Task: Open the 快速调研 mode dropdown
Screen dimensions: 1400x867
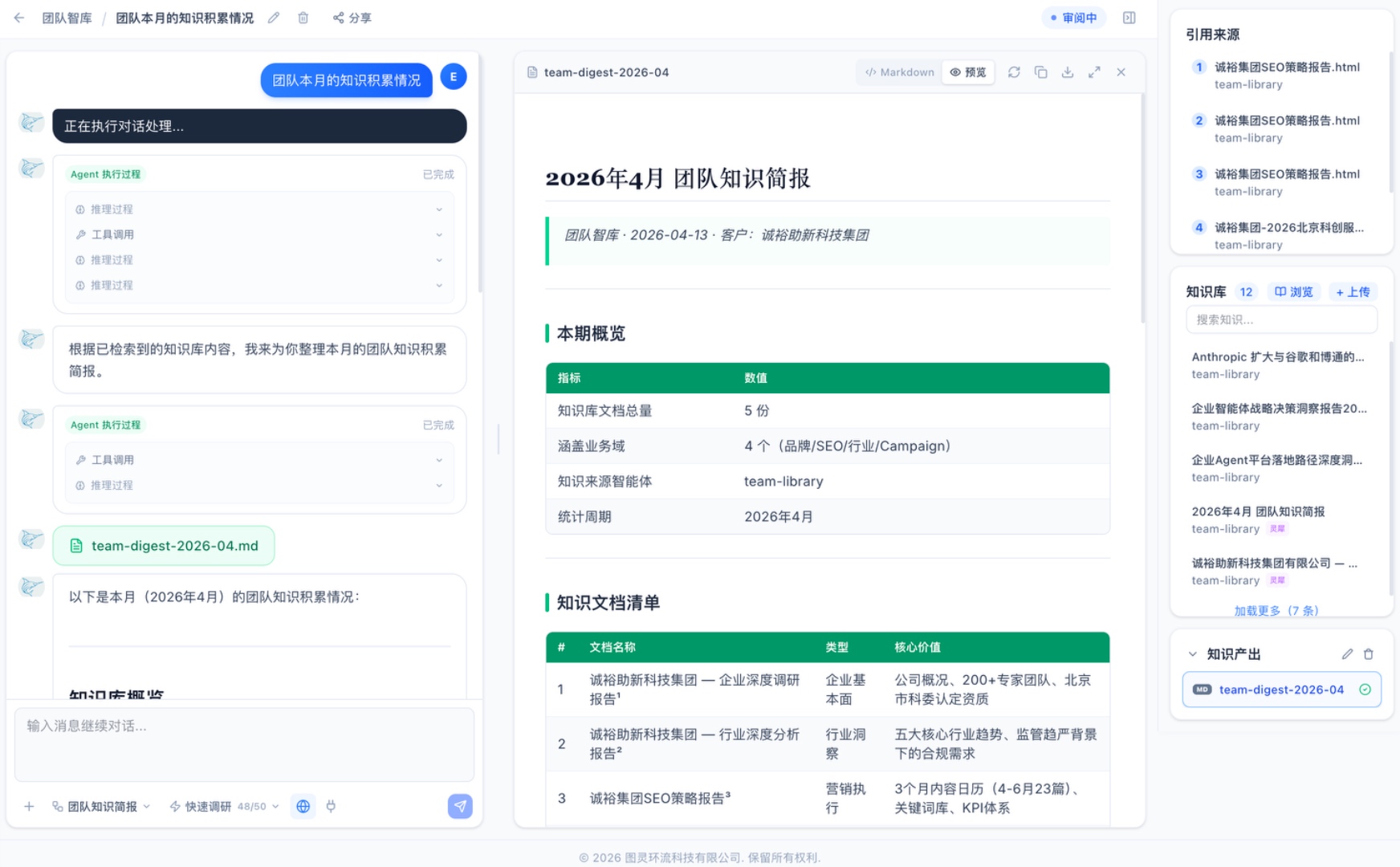Action: coord(224,806)
